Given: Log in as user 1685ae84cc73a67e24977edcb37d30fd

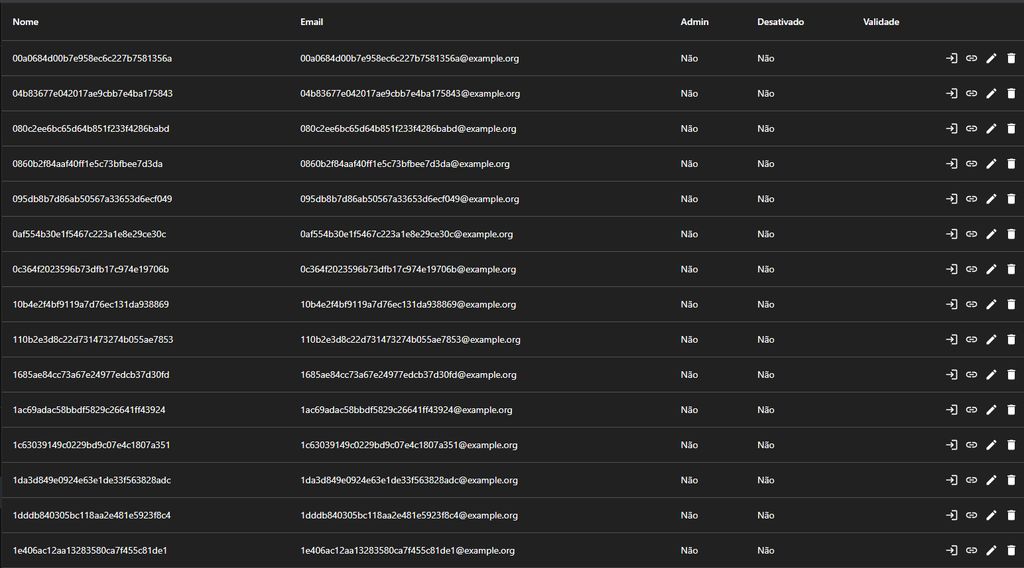Looking at the screenshot, I should pyautogui.click(x=952, y=375).
